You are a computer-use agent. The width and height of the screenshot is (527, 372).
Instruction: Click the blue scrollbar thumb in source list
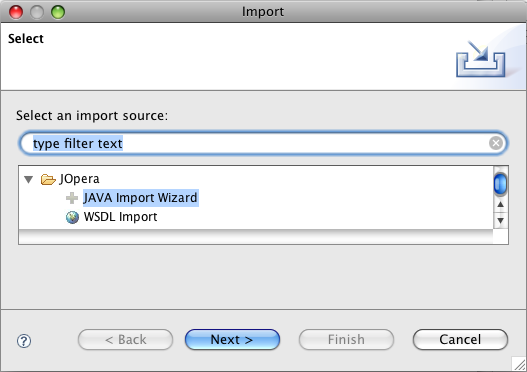pos(500,183)
